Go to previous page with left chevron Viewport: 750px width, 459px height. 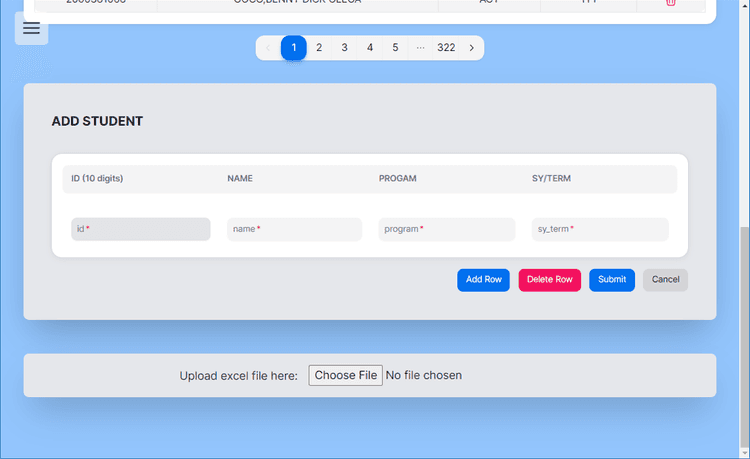pyautogui.click(x=268, y=48)
